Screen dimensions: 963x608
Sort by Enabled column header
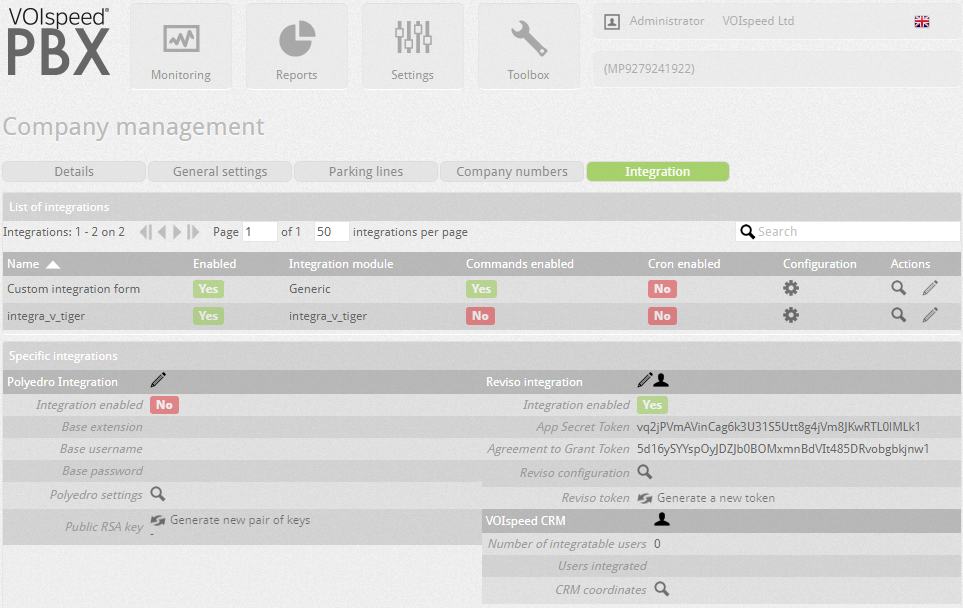(x=214, y=264)
